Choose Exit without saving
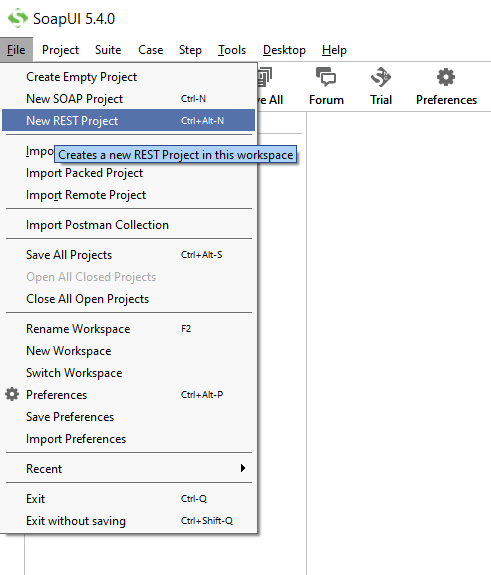This screenshot has width=491, height=575. coord(128,520)
